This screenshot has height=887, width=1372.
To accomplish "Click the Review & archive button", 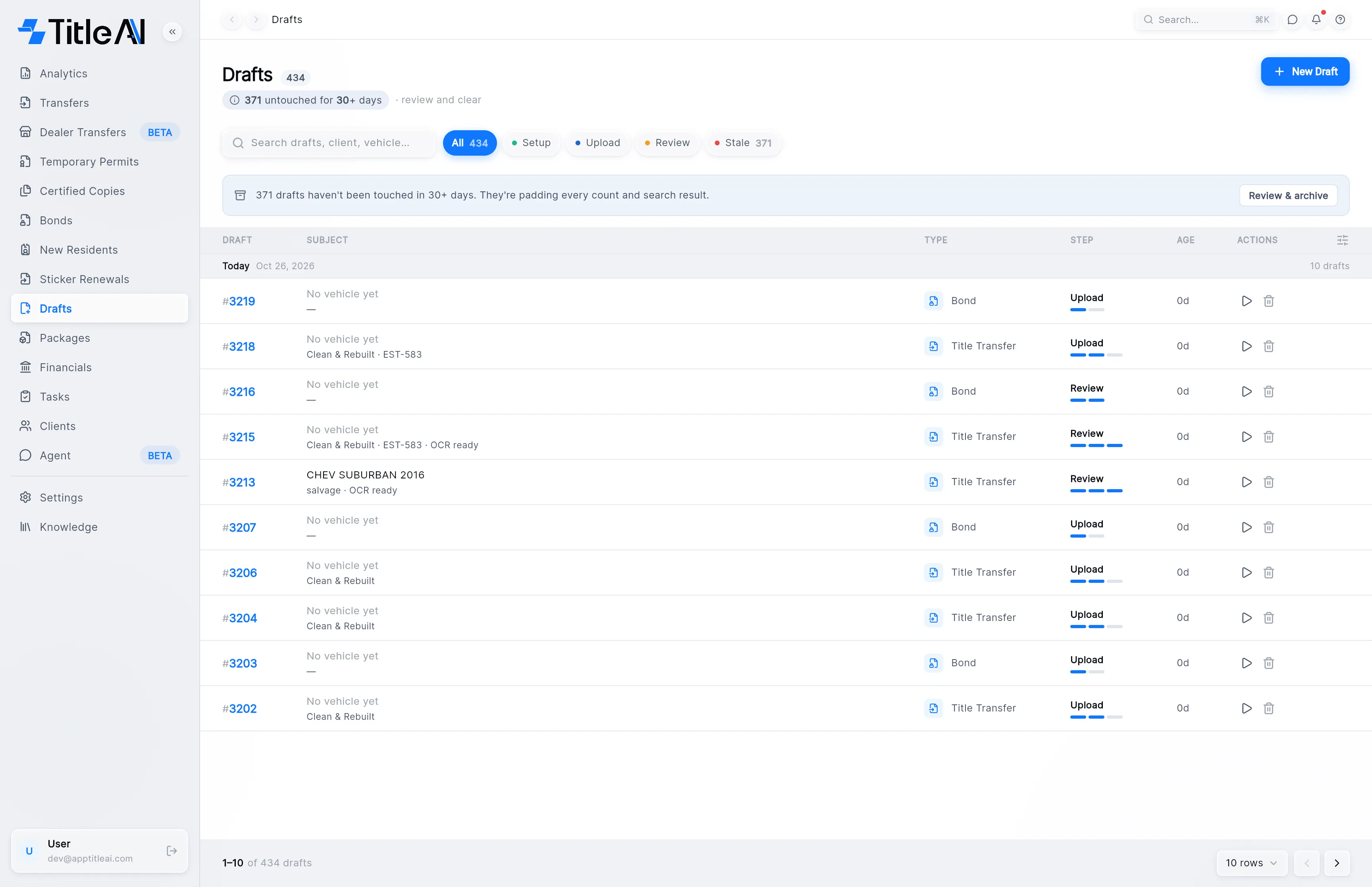I will tap(1288, 196).
